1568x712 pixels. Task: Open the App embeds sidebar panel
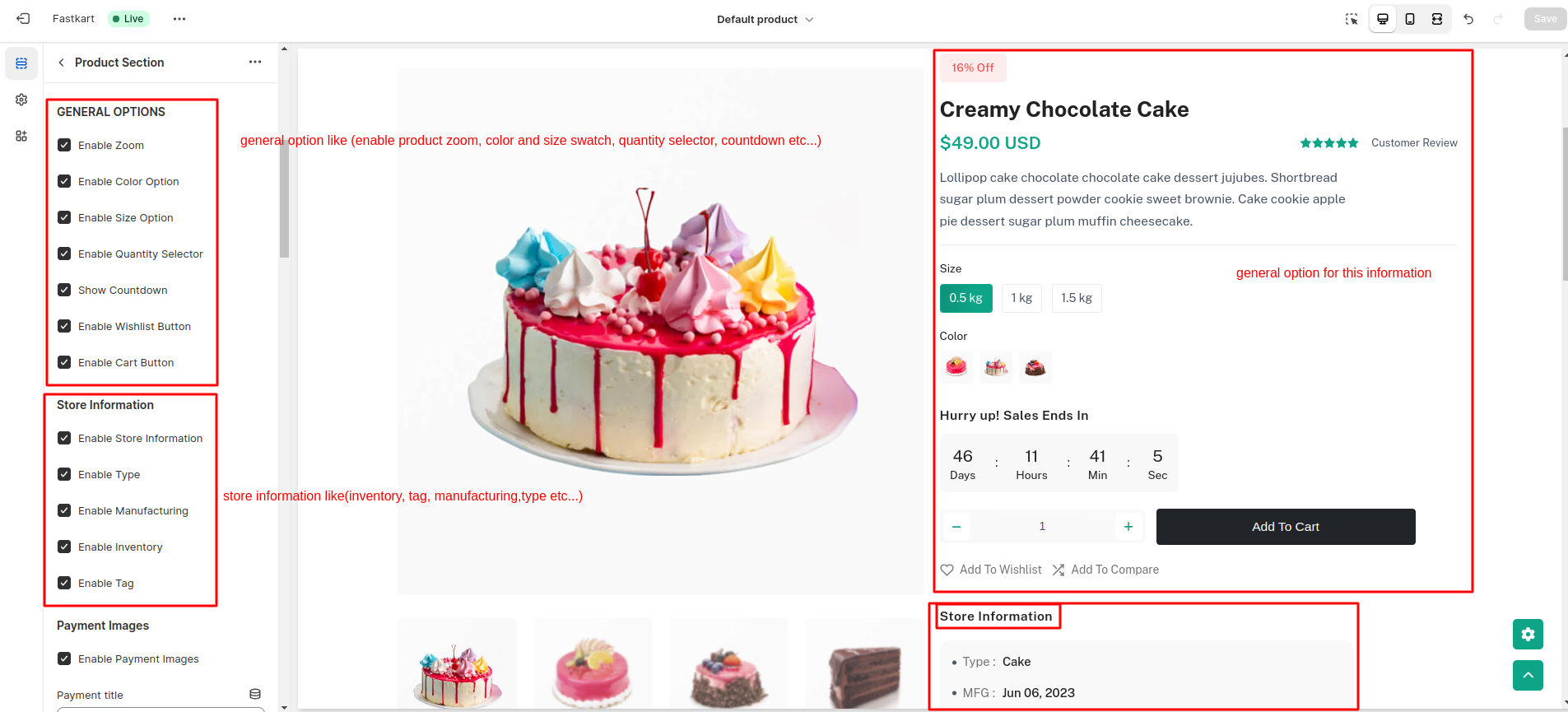pos(21,137)
